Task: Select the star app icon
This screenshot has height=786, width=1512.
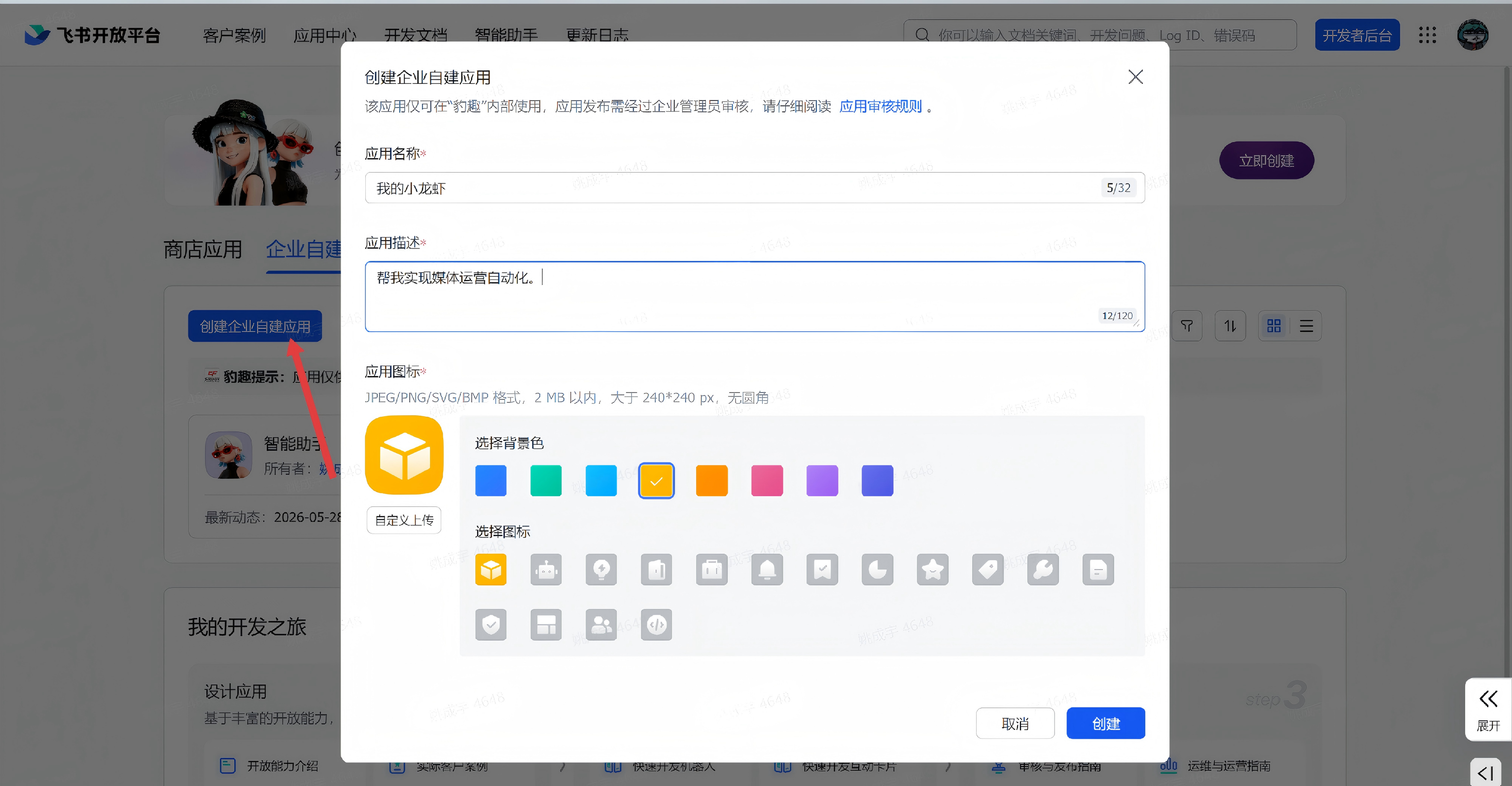Action: pos(932,569)
